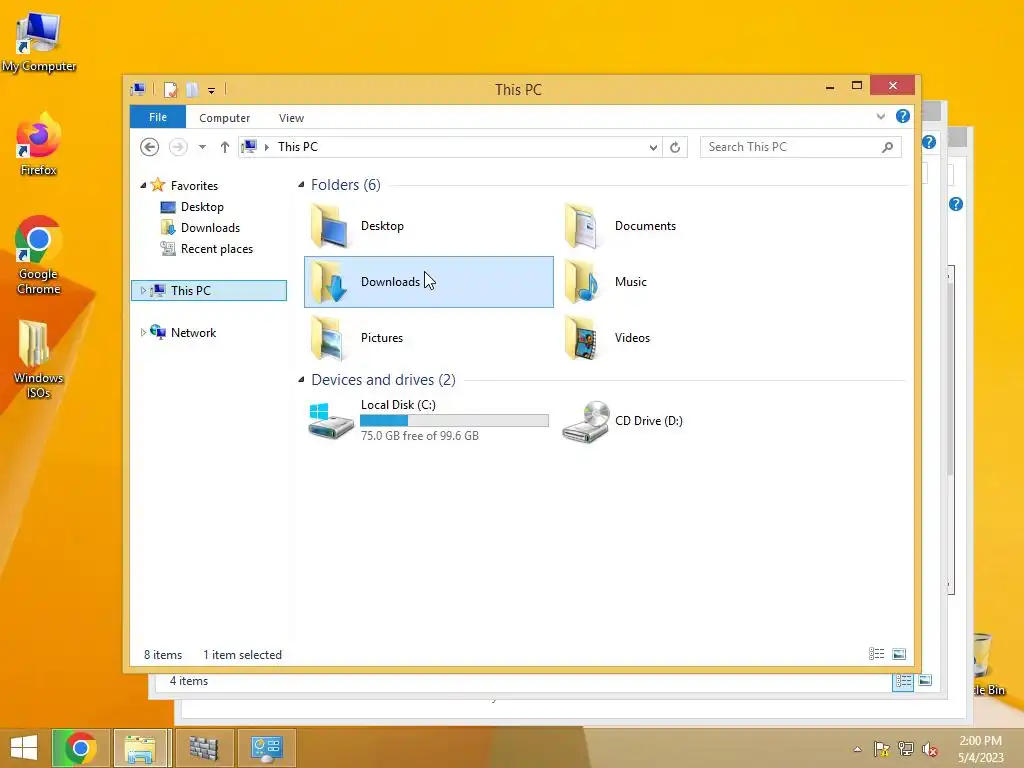
Task: Switch to the View ribbon tab
Action: [291, 118]
